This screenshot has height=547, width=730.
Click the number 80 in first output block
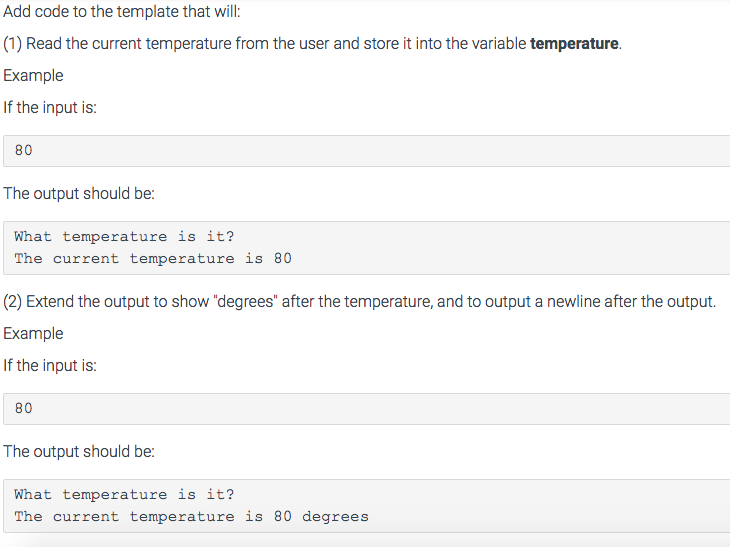(283, 258)
